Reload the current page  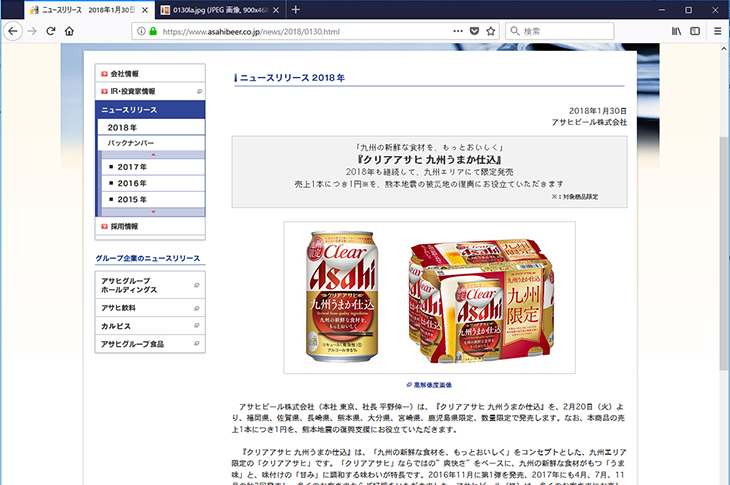pos(50,31)
